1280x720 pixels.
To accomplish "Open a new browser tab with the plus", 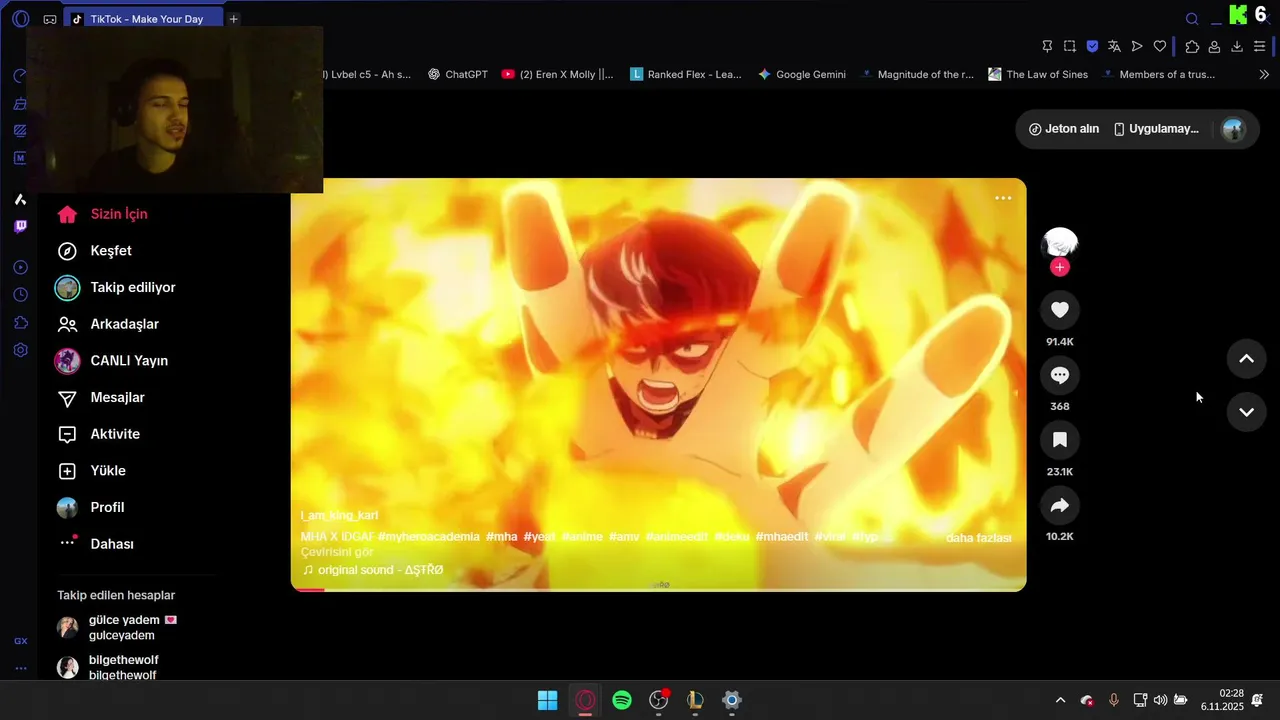I will [233, 19].
